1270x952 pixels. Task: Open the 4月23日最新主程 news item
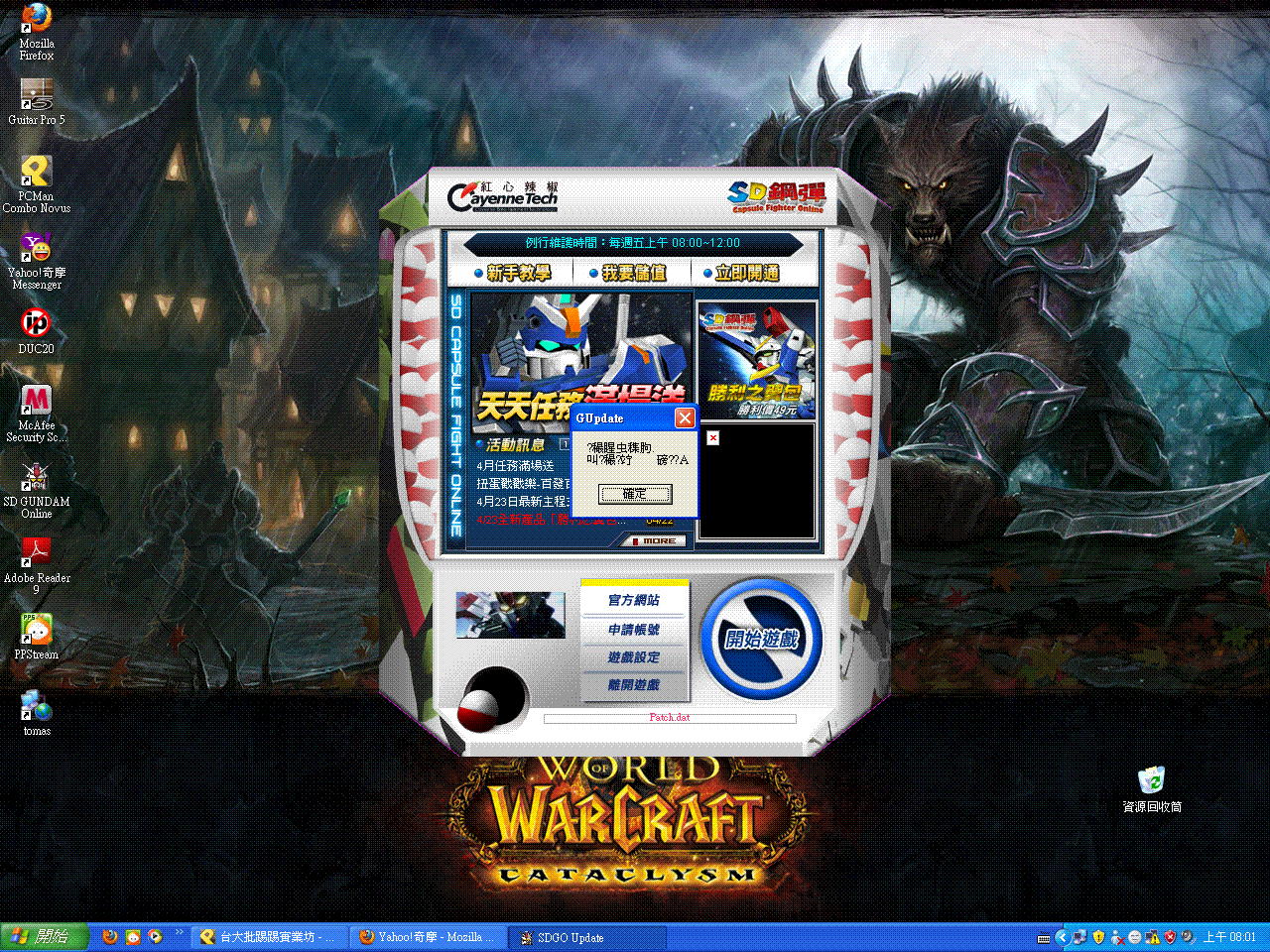(522, 502)
